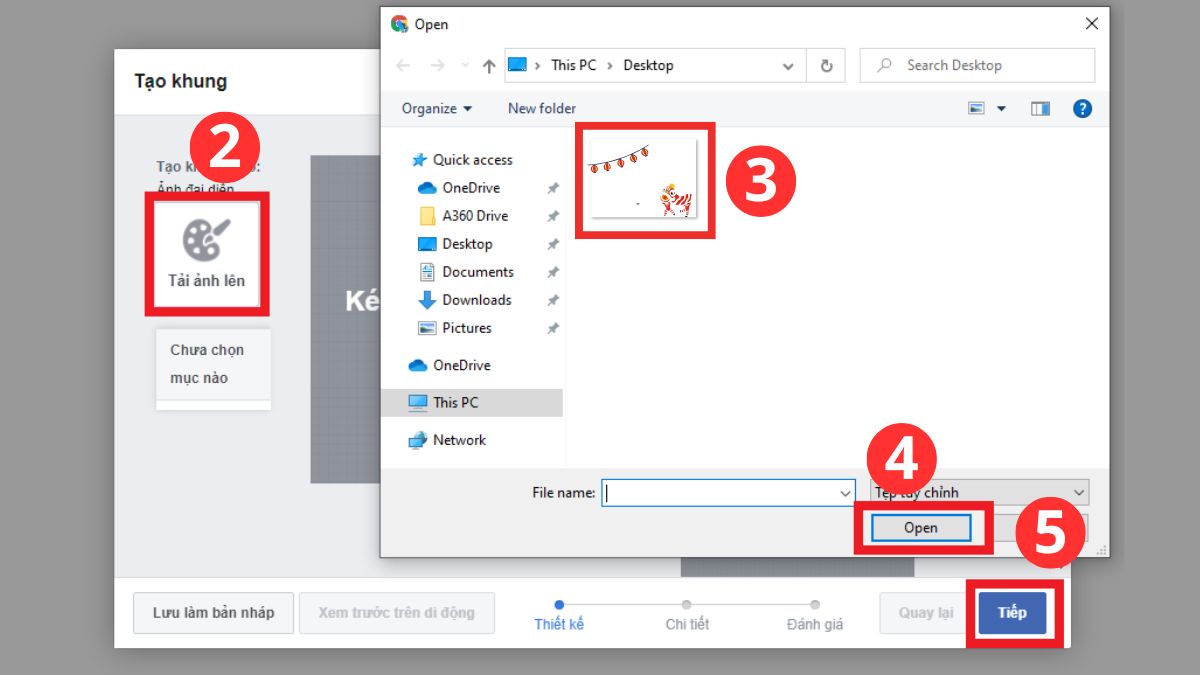Image resolution: width=1200 pixels, height=675 pixels.
Task: Click the refresh icon in address bar
Action: pos(826,64)
